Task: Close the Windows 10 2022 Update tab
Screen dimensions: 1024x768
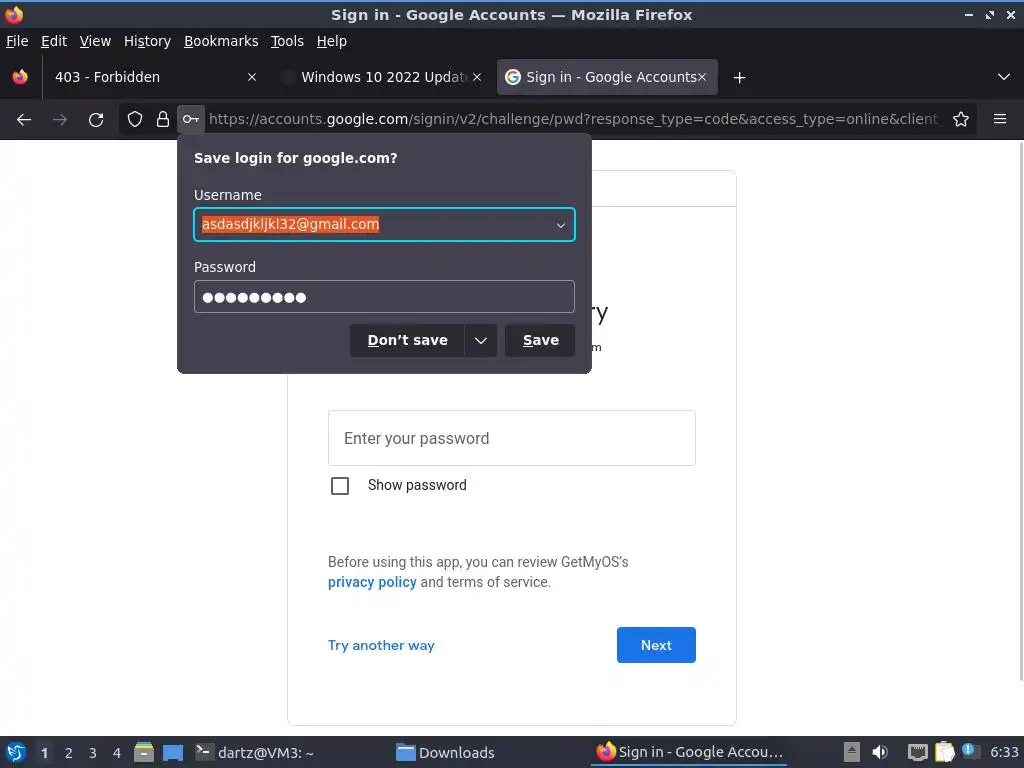Action: click(477, 77)
